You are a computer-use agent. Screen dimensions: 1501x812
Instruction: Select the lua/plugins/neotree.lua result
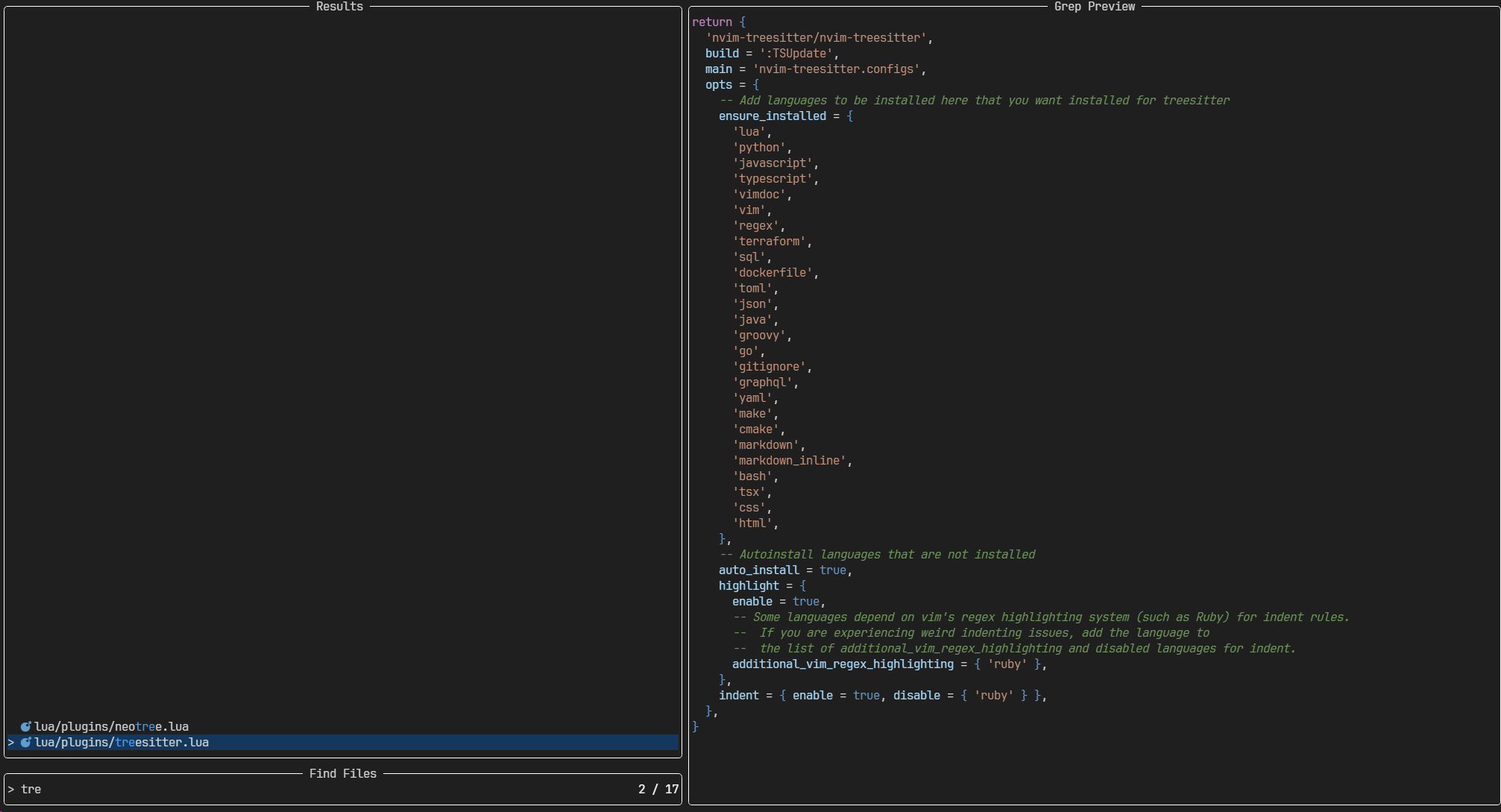tap(111, 727)
